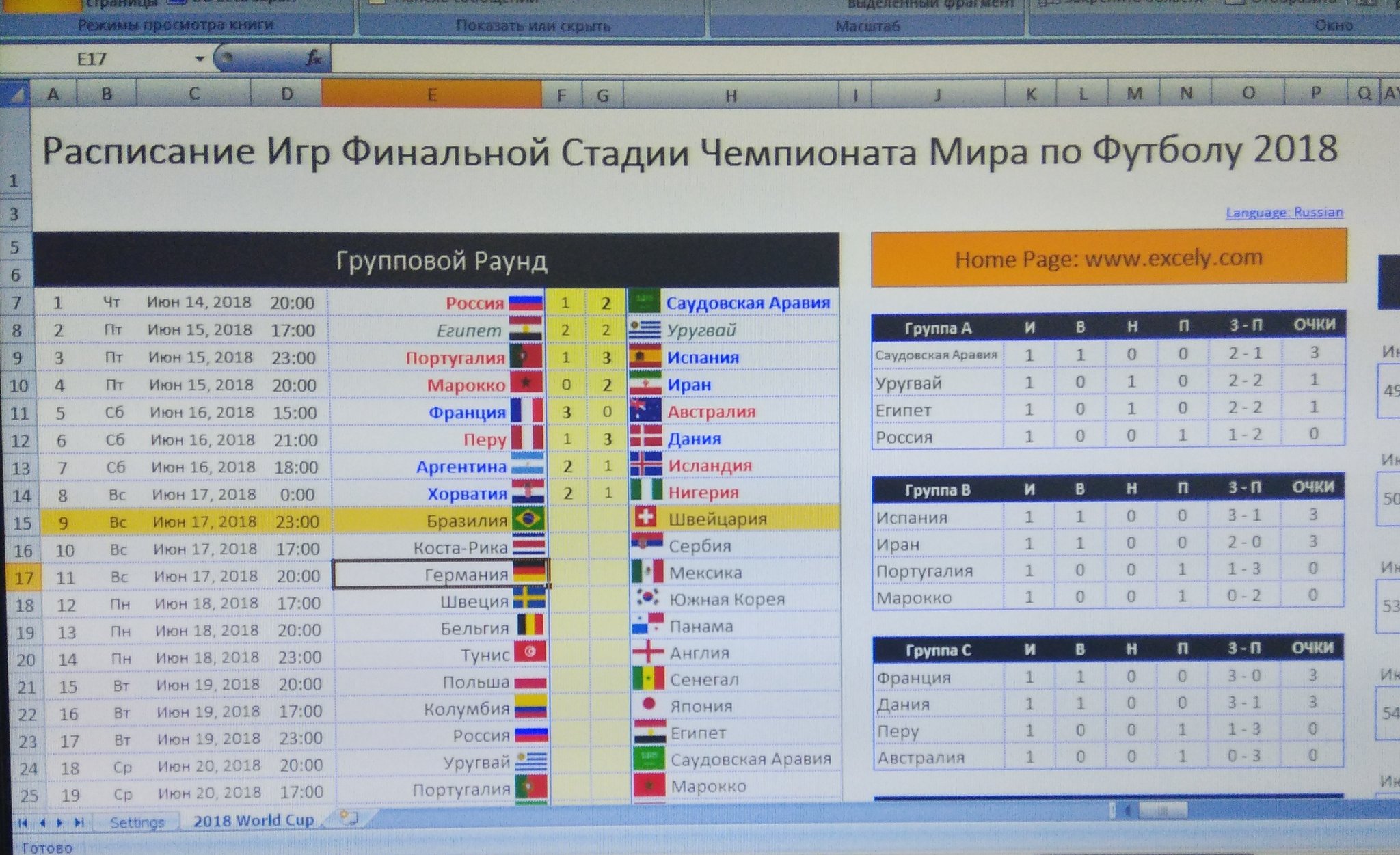The height and width of the screenshot is (855, 1400).
Task: Open the Name Box dropdown arrow
Action: pyautogui.click(x=200, y=59)
